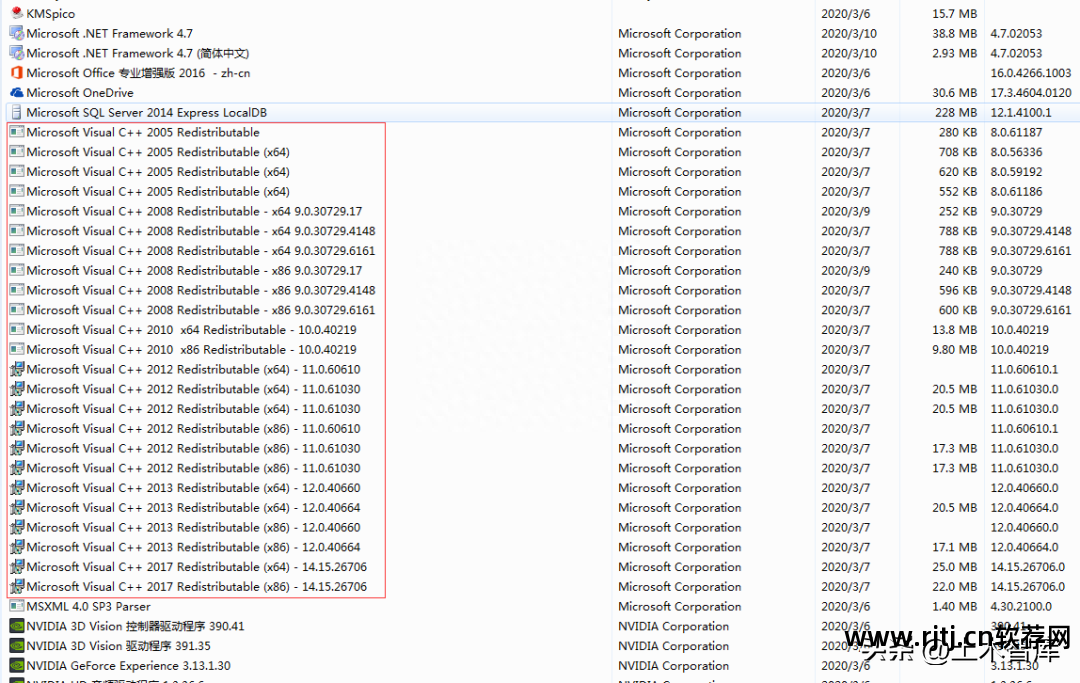Click the NVIDIA GeForce Experience icon

(17, 666)
